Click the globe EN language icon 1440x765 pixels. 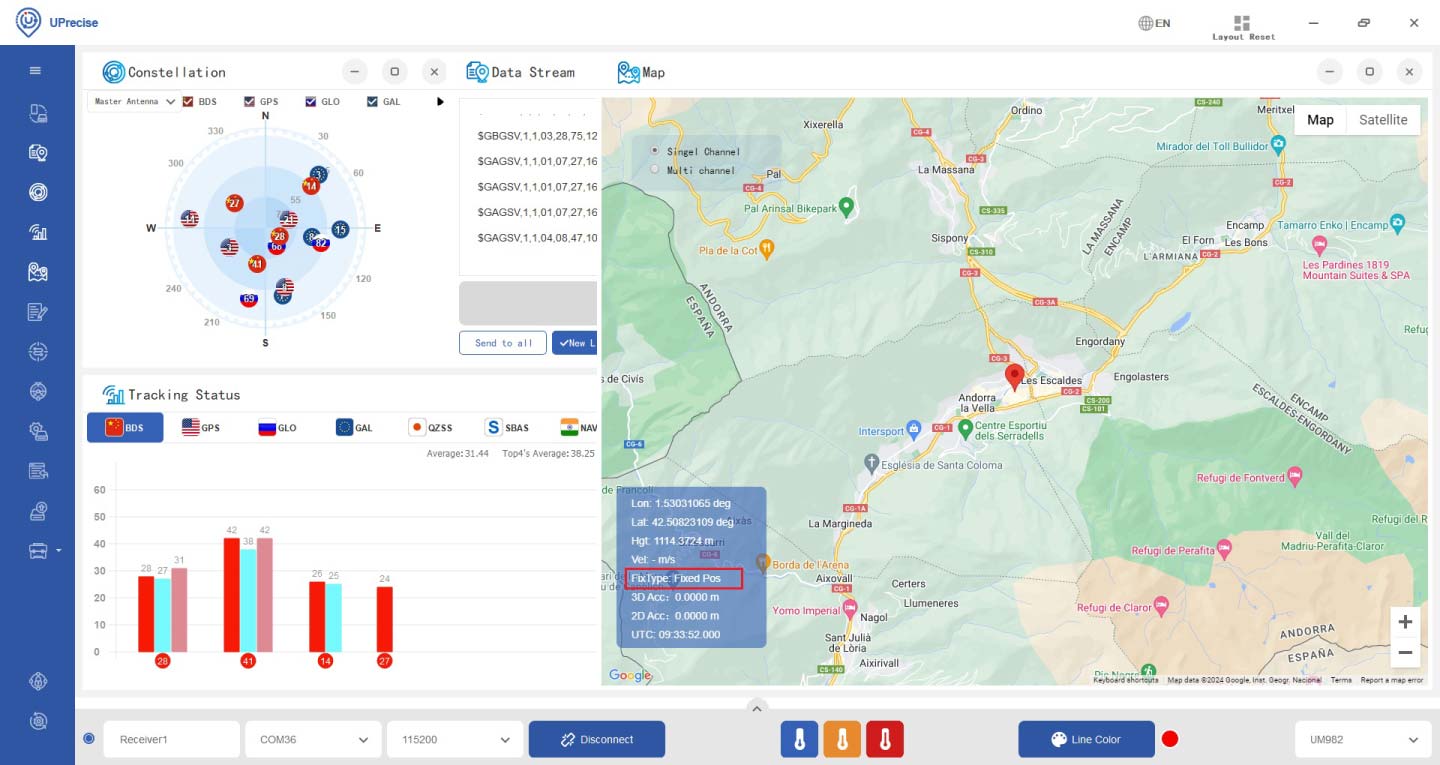[x=1154, y=23]
